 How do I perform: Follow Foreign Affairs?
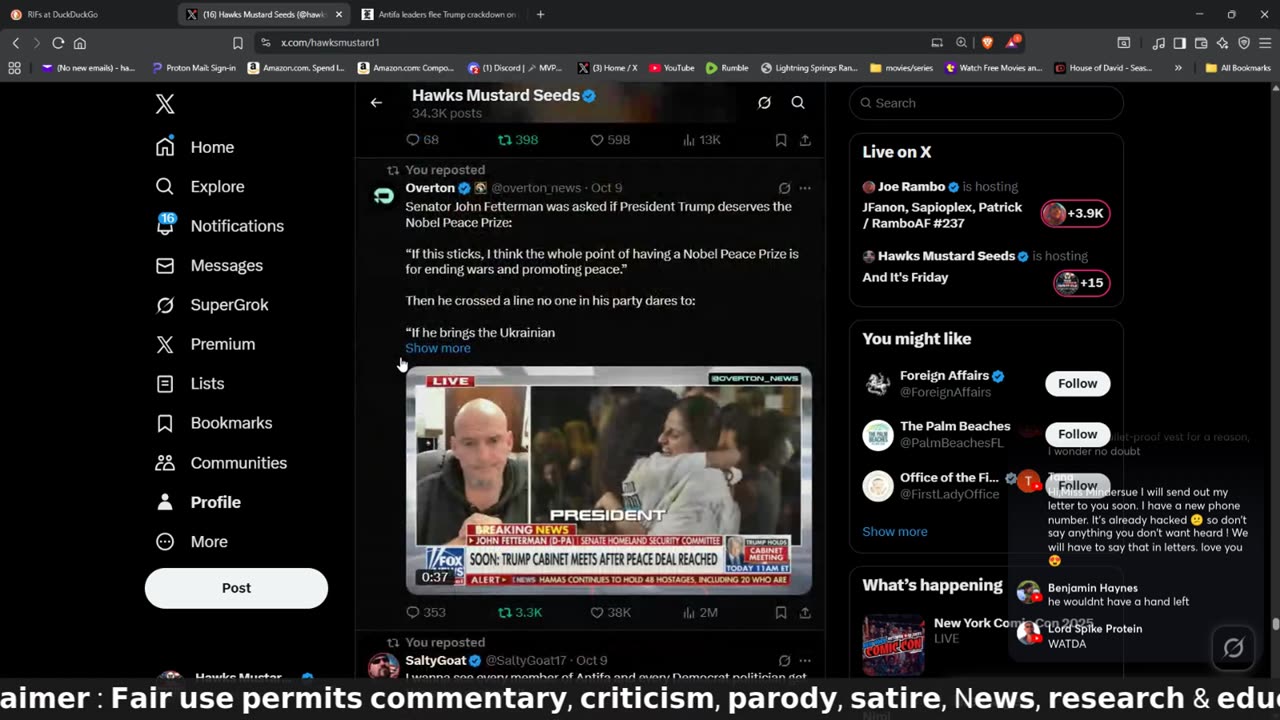pyautogui.click(x=1077, y=384)
